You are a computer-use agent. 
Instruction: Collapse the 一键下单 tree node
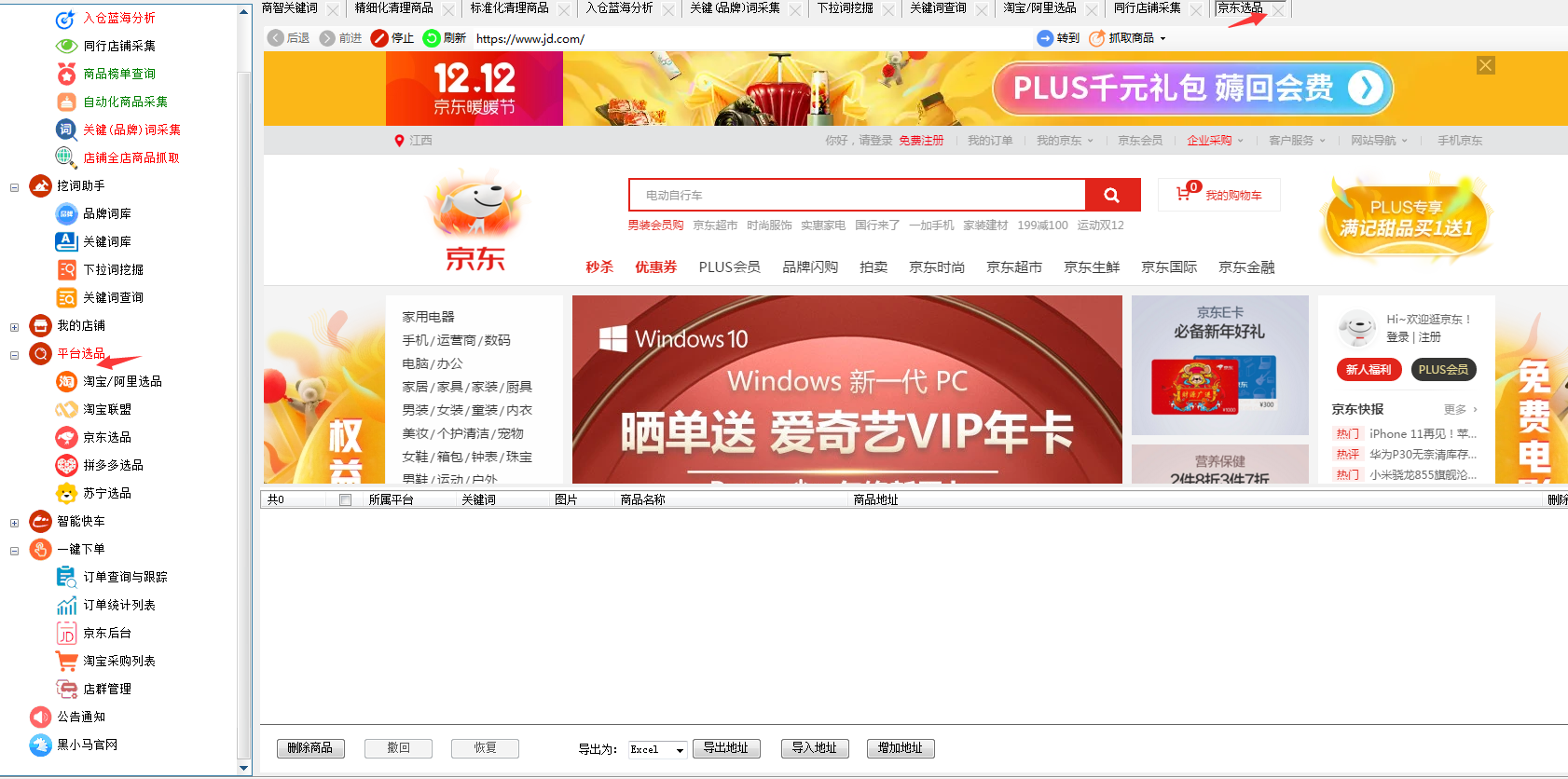pos(14,551)
